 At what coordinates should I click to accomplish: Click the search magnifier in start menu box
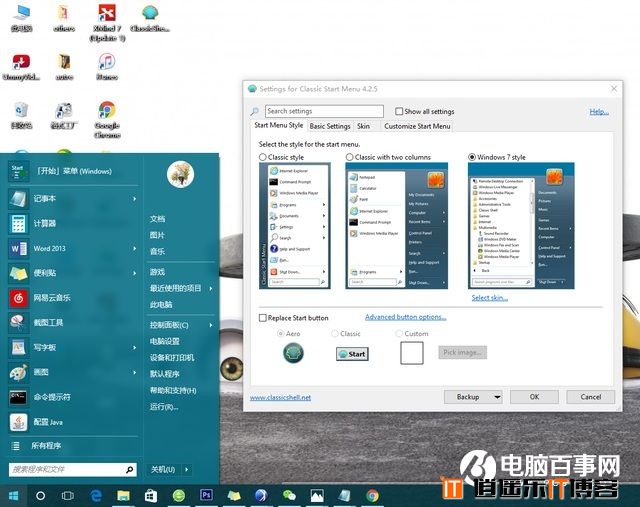click(129, 469)
